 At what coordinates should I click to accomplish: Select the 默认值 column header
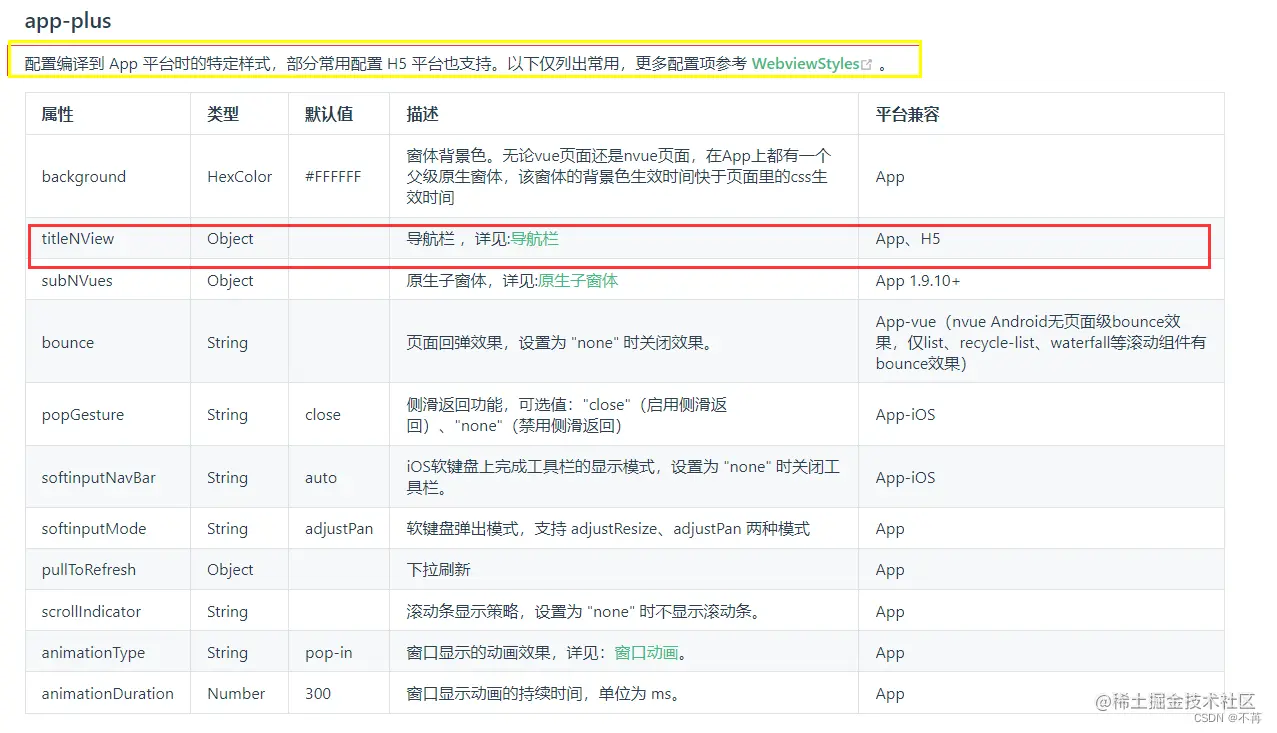click(x=331, y=113)
